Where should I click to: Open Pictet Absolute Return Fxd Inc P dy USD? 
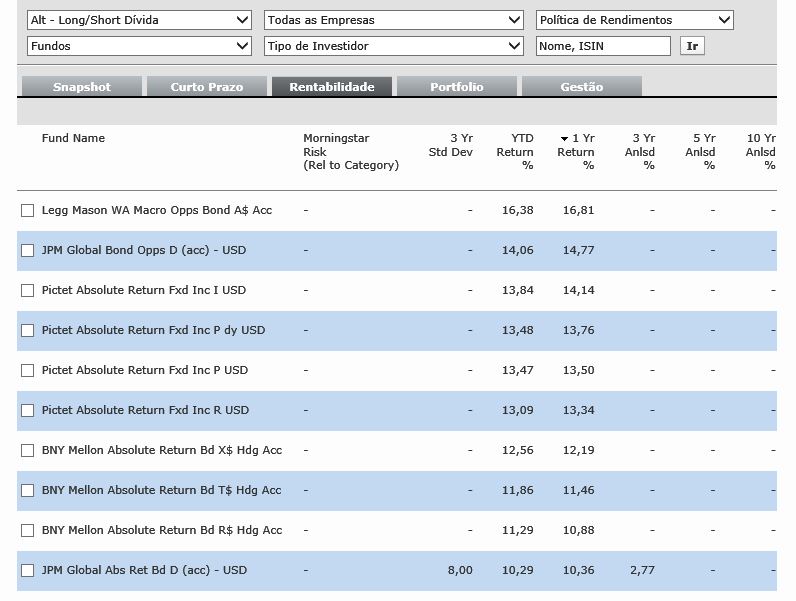153,330
